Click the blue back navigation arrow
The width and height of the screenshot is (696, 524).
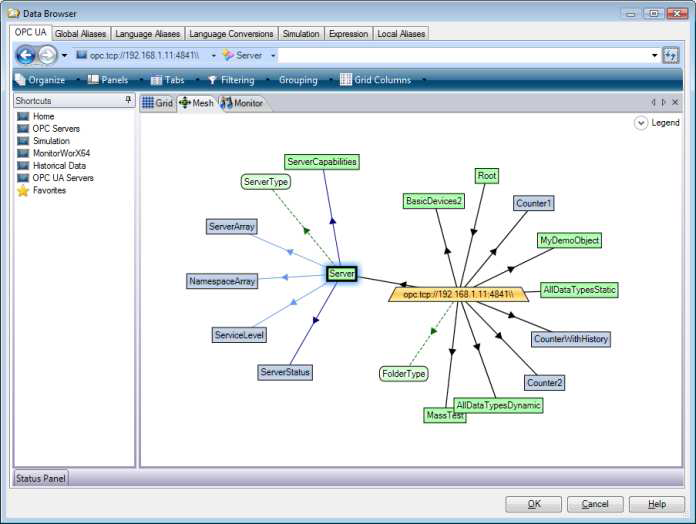click(25, 55)
